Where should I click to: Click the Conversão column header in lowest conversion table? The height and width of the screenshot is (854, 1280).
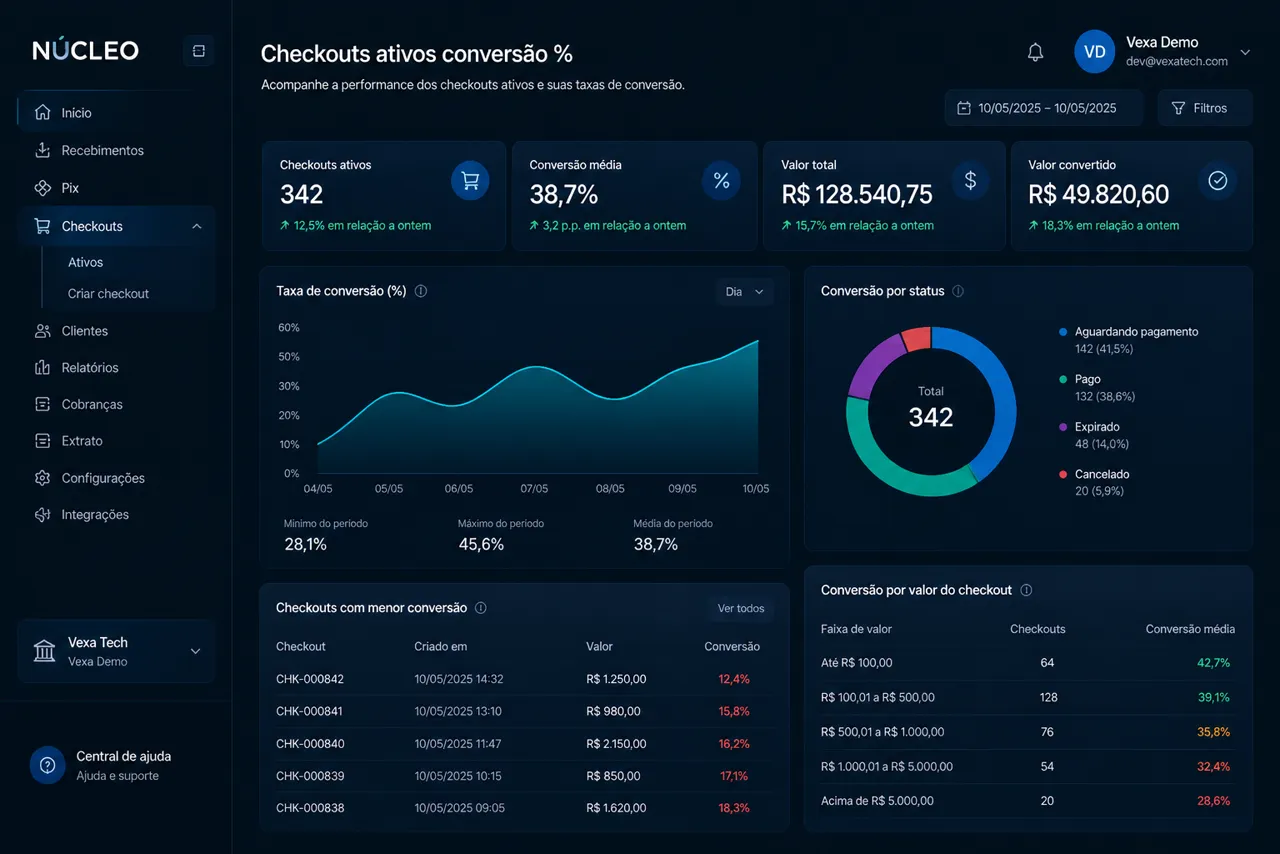(732, 647)
